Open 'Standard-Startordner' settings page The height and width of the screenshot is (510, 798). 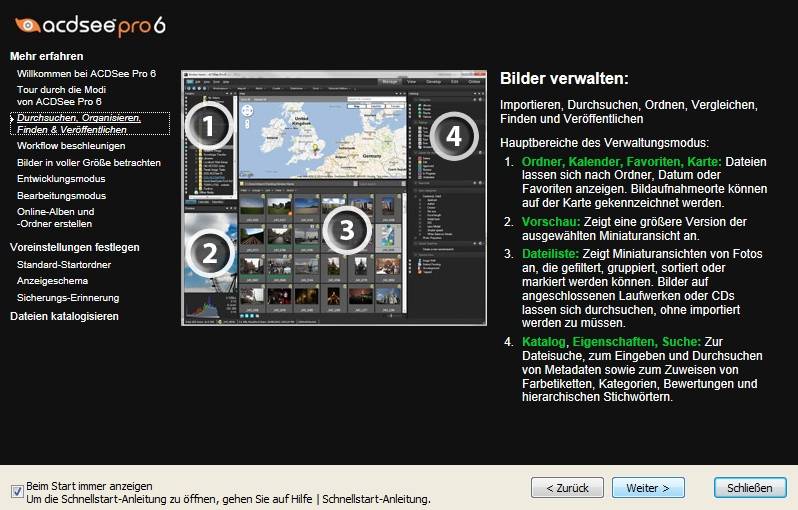(64, 265)
